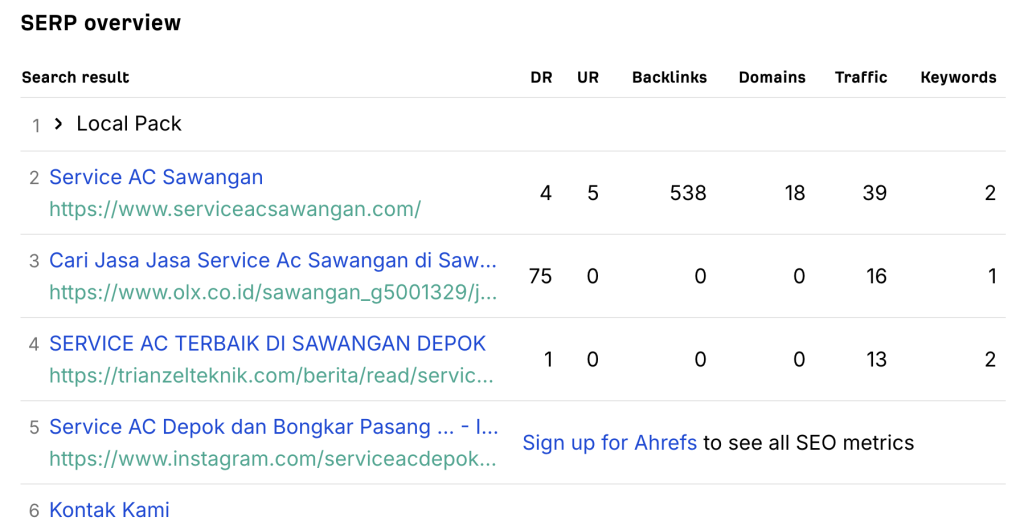Click the Search result column header
Viewport: 1024px width, 529px height.
tap(75, 77)
